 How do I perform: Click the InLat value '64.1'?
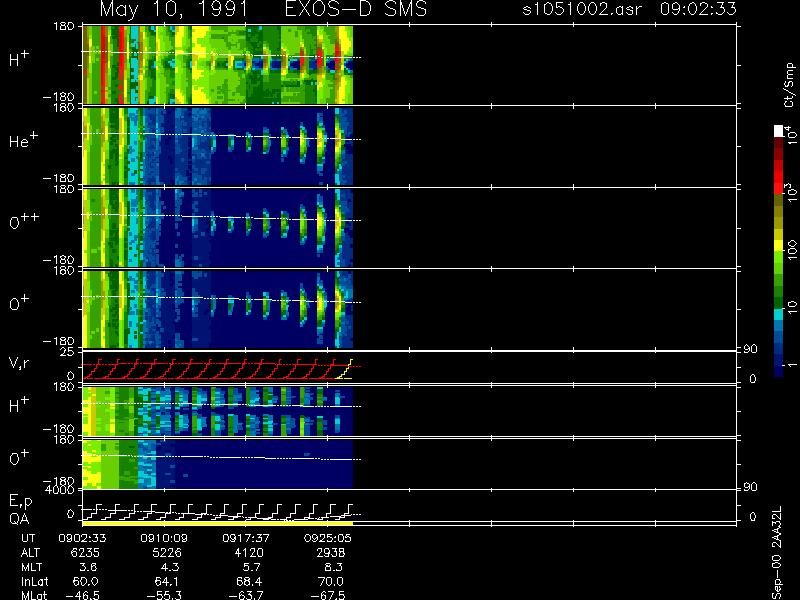coord(167,581)
